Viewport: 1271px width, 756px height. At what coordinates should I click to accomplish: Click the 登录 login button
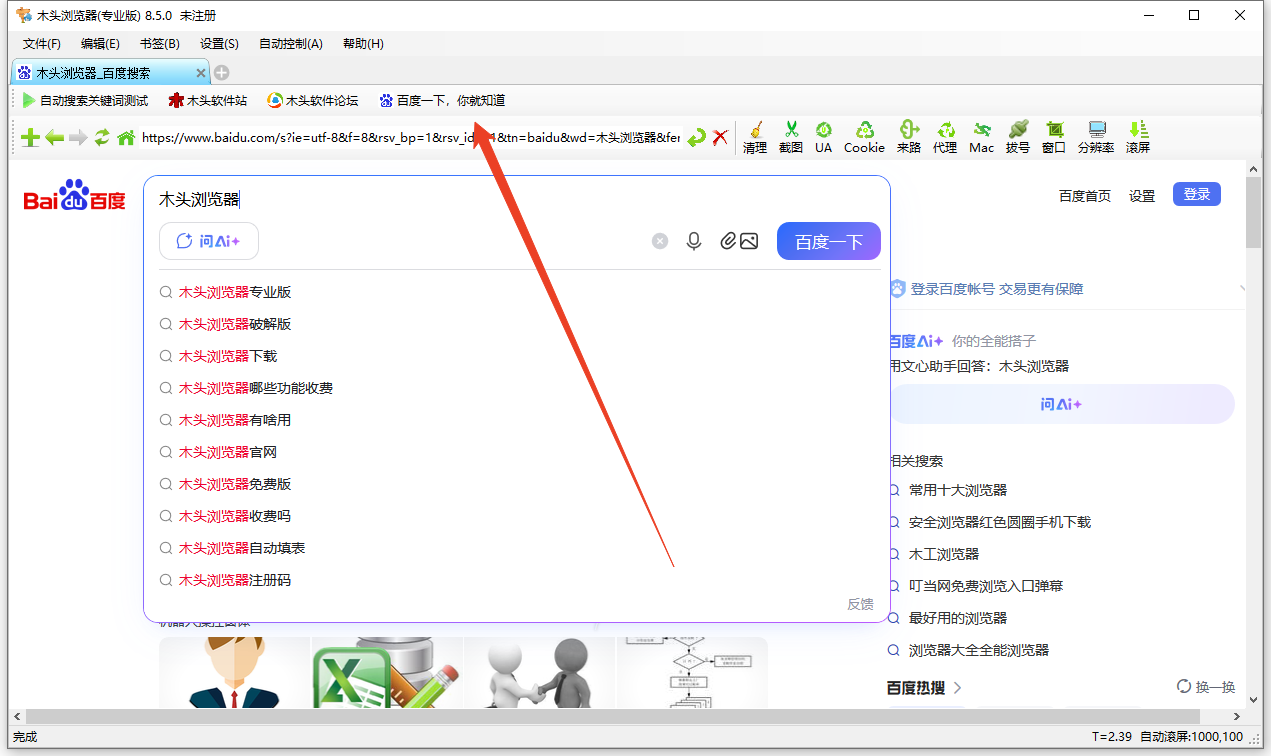(1197, 195)
